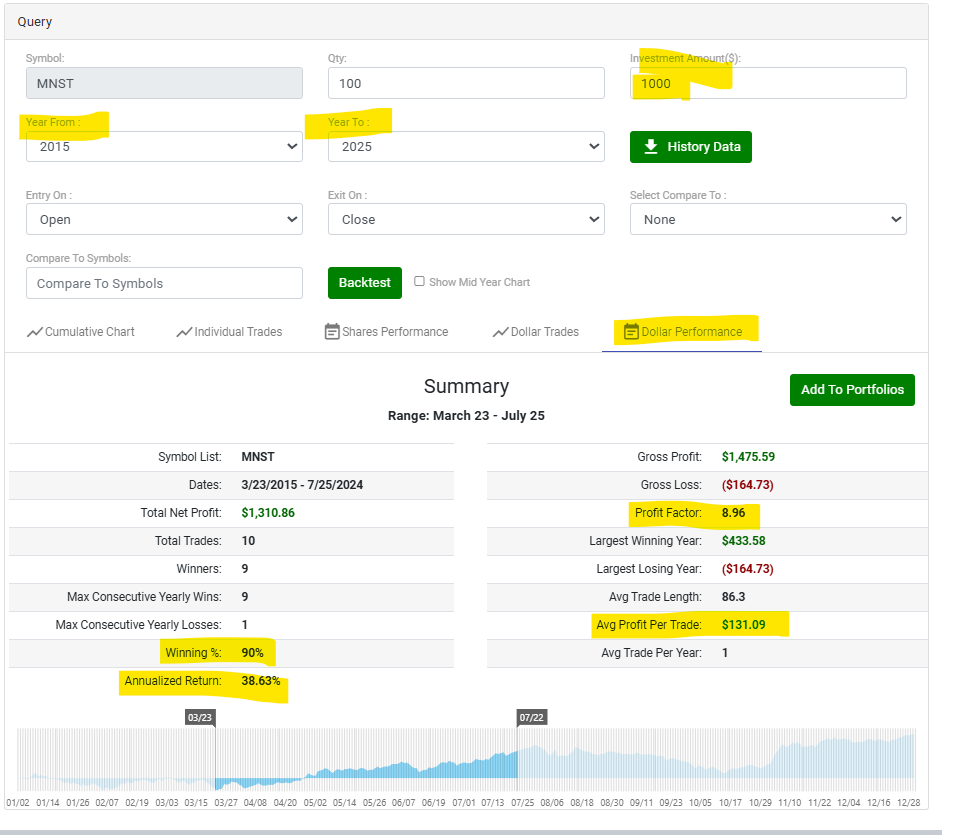957x838 pixels.
Task: Open the Select Compare To dropdown
Action: click(768, 219)
